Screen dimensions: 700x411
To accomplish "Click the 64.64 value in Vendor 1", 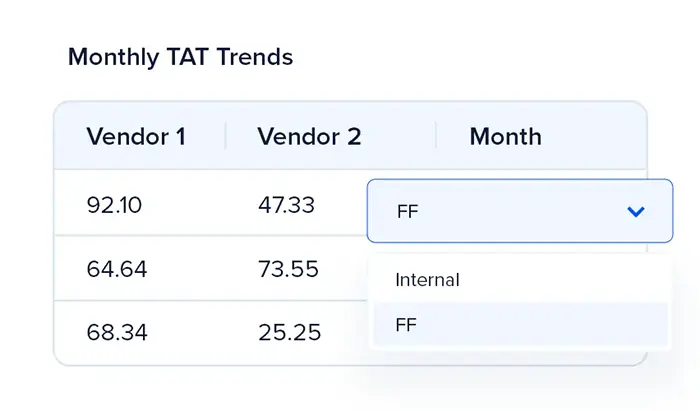I will point(116,268).
